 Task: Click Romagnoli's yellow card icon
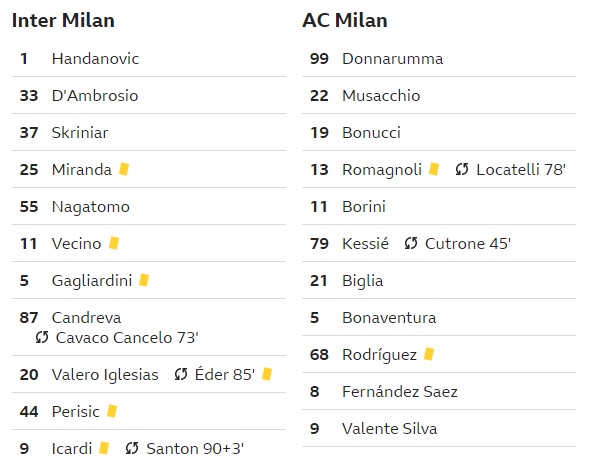434,169
